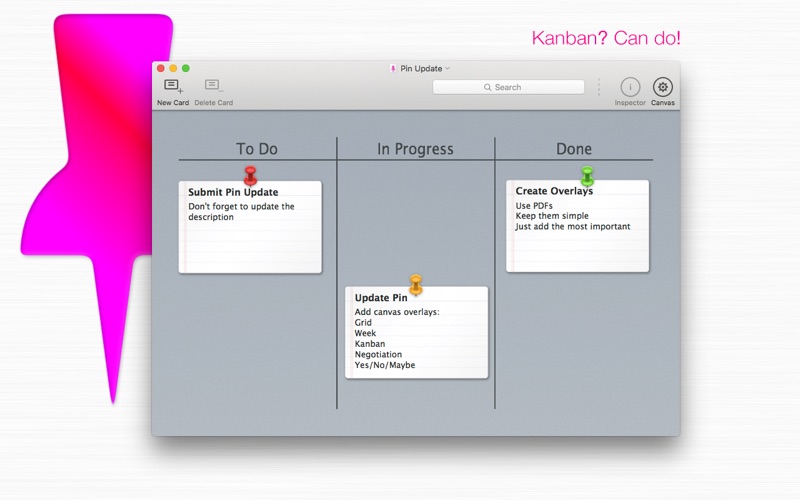
Task: Select the Submit Pin Update card title
Action: 233,192
